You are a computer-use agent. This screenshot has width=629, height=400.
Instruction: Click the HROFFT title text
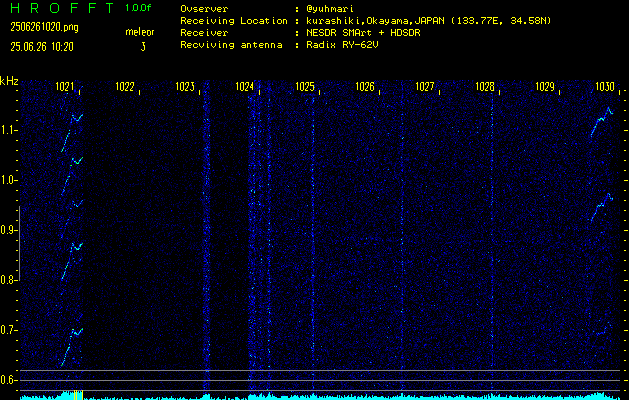click(61, 8)
